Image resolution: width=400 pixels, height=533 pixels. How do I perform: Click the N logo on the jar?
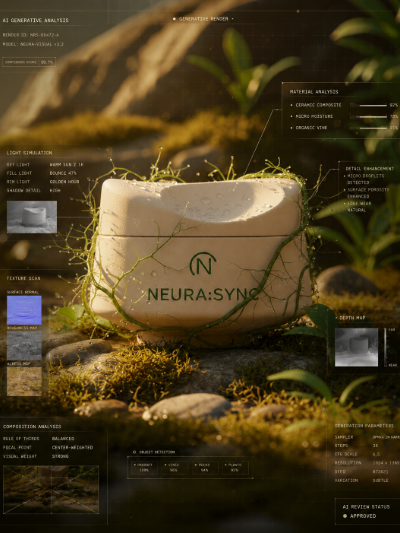[x=203, y=263]
